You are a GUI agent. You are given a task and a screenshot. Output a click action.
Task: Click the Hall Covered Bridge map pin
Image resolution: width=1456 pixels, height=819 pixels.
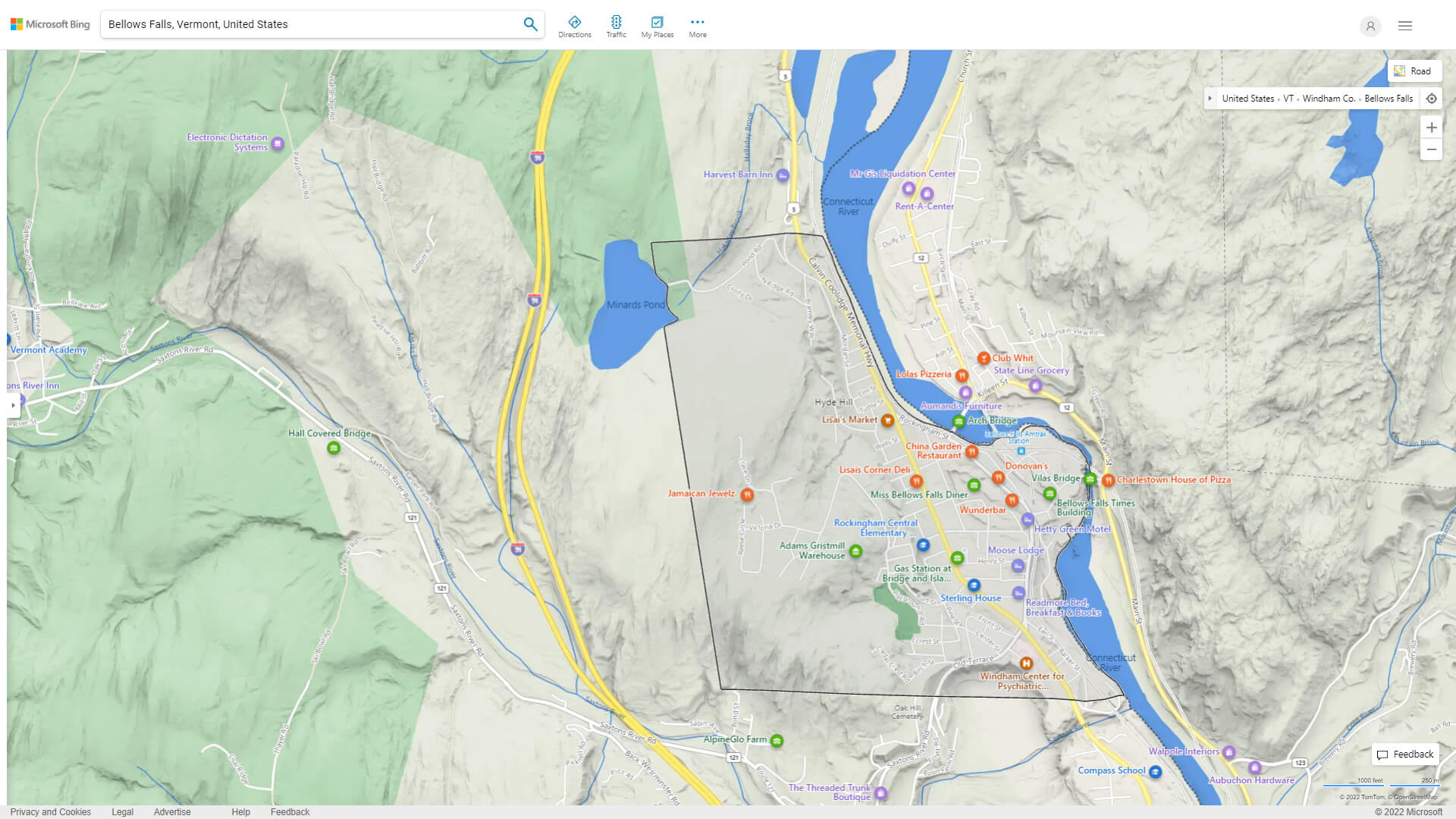coord(333,447)
